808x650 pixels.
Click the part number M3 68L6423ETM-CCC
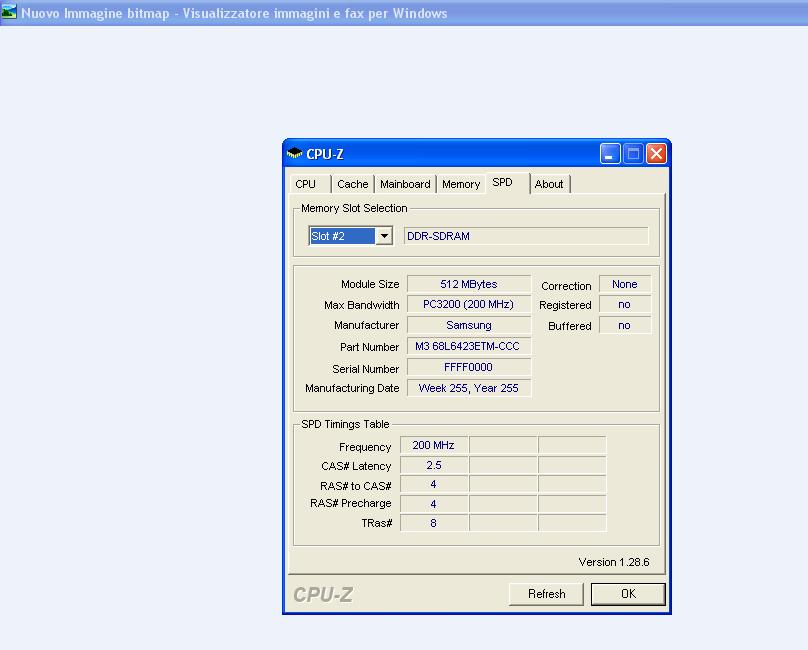click(x=468, y=346)
